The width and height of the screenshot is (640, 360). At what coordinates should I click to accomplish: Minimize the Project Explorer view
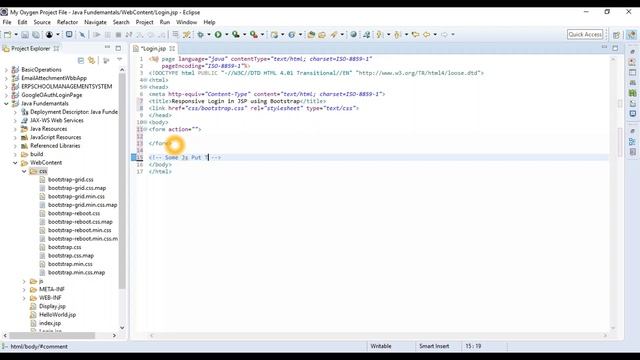pyautogui.click(x=107, y=48)
